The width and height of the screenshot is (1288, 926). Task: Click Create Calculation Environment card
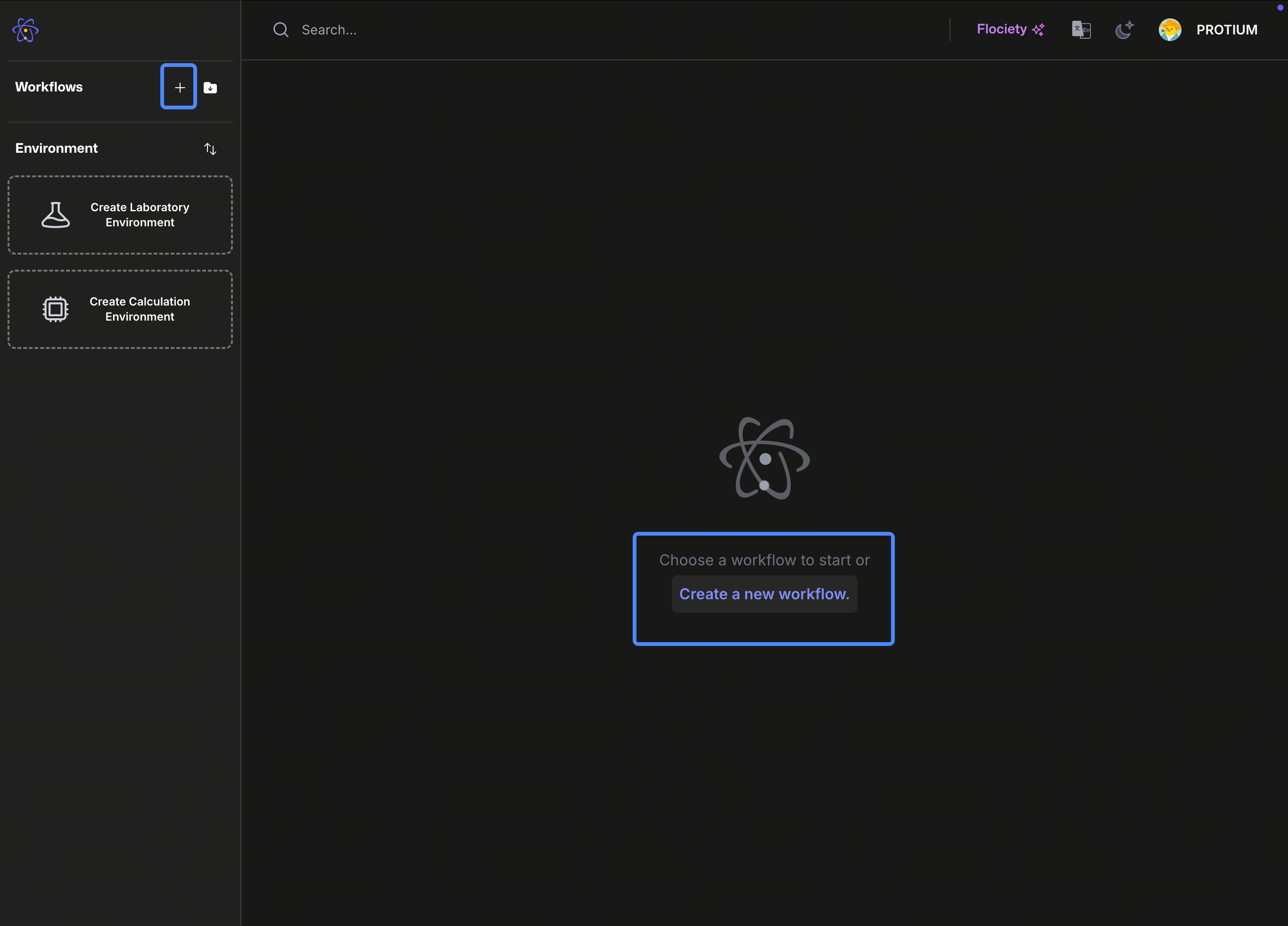(x=140, y=309)
